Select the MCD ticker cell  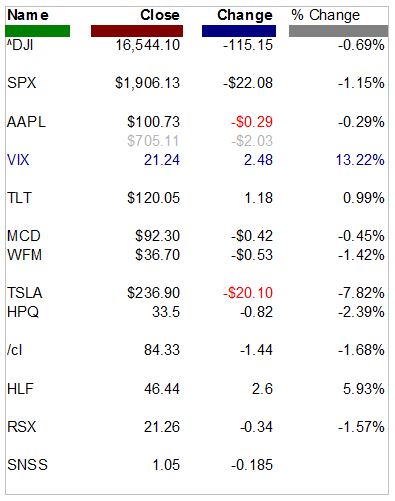(24, 236)
